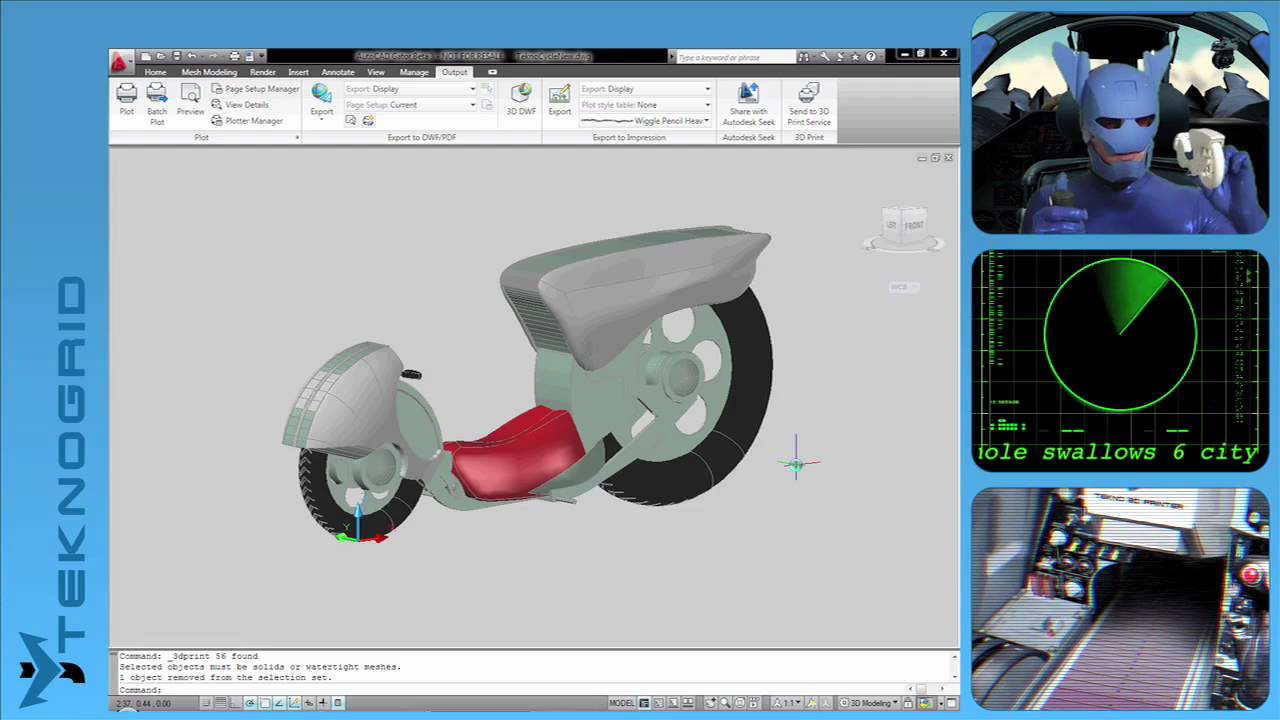
Task: Click Send to 3D Print Service
Action: 809,103
